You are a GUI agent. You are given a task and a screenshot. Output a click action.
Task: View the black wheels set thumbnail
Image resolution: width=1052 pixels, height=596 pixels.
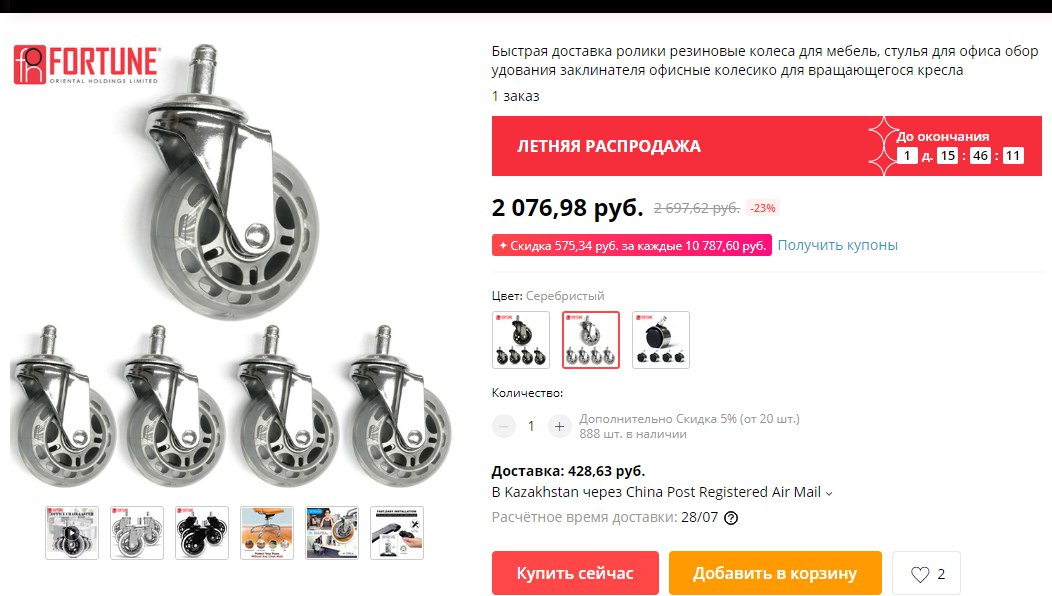pos(202,533)
